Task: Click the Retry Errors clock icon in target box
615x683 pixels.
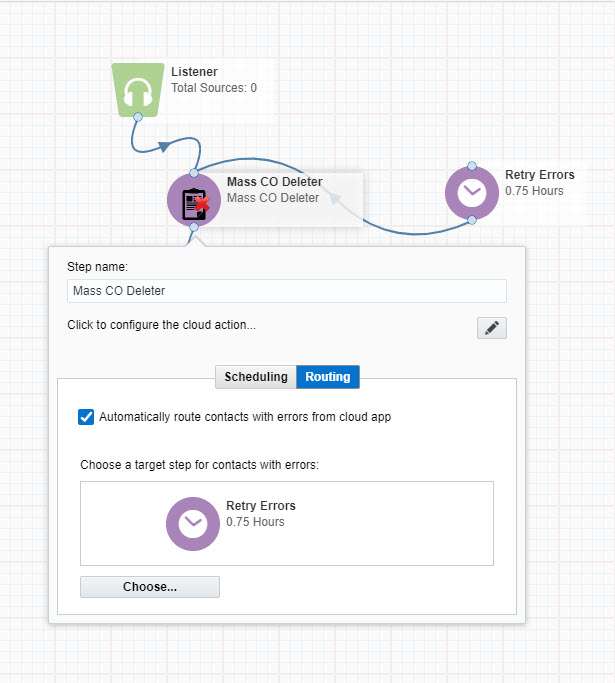Action: click(x=193, y=524)
